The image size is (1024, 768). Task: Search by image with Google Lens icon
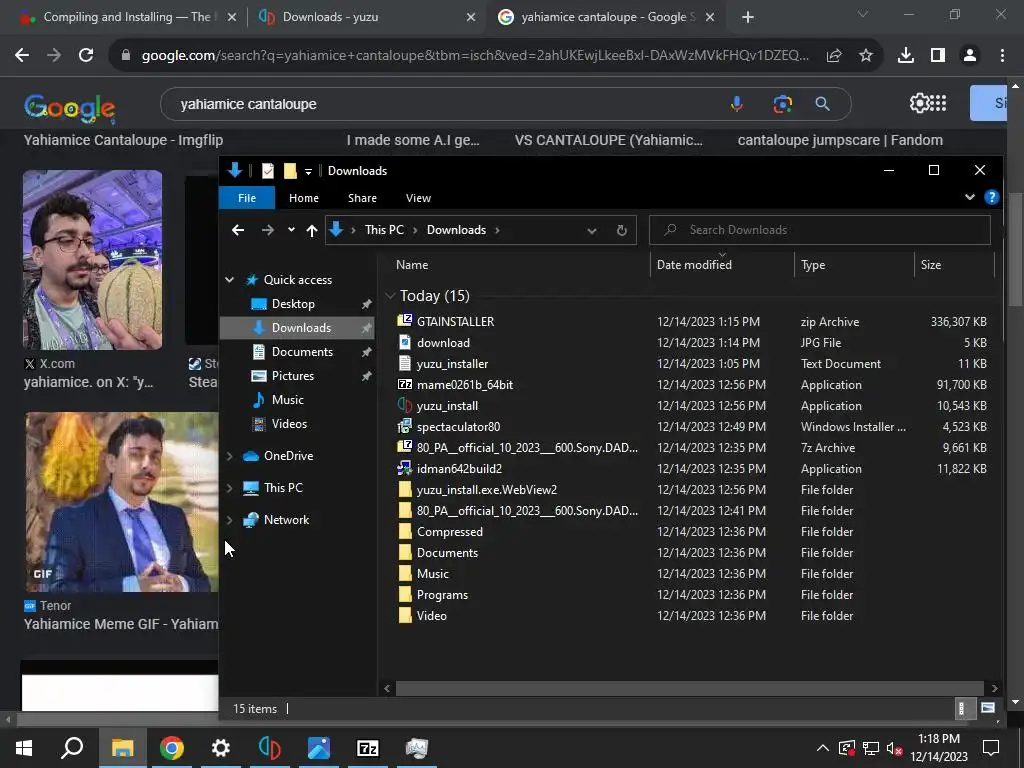[x=782, y=104]
